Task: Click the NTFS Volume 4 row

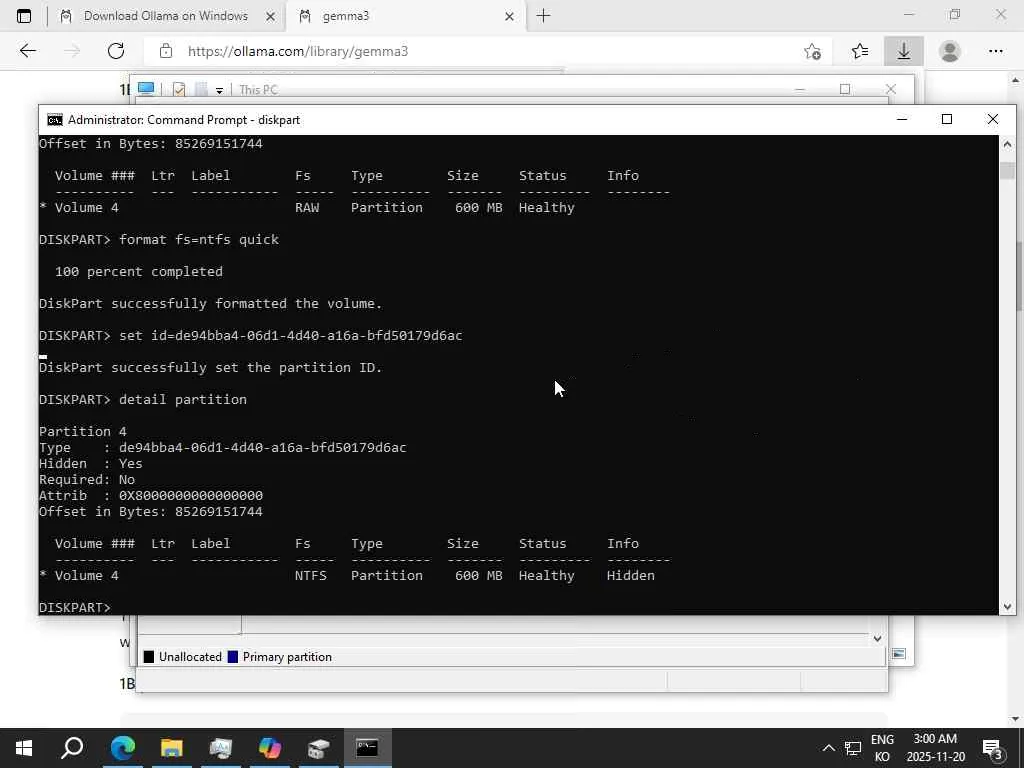Action: coord(347,575)
